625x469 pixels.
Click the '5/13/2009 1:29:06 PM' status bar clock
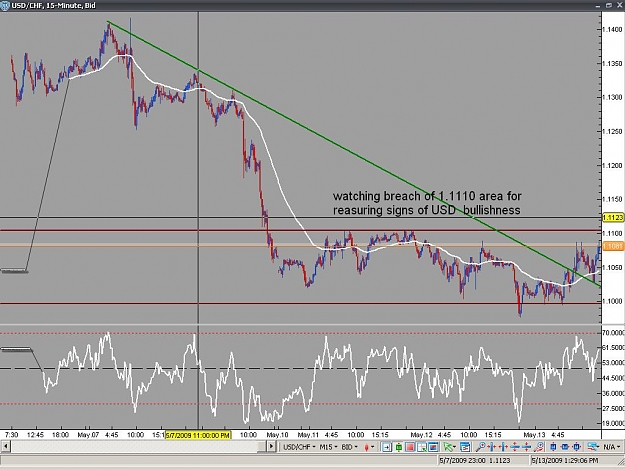pyautogui.click(x=564, y=461)
